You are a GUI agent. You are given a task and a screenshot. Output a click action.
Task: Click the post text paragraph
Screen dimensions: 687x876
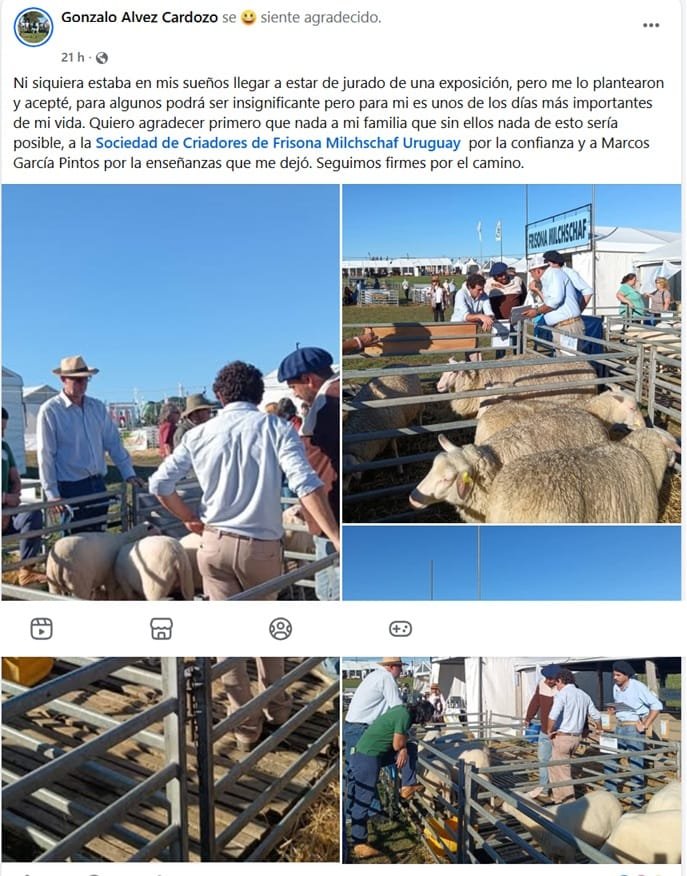click(x=340, y=123)
